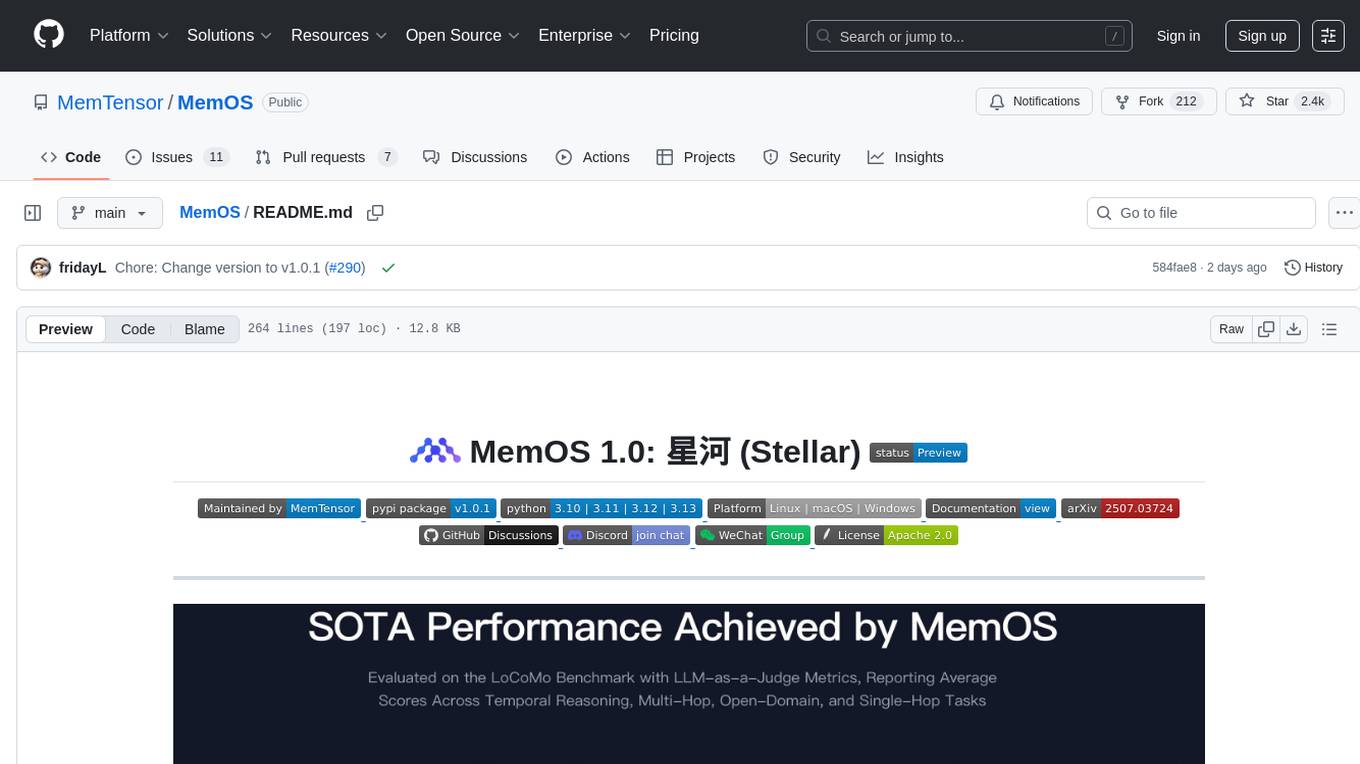Viewport: 1360px width, 764px height.
Task: Open the Code tab
Action: [x=70, y=157]
